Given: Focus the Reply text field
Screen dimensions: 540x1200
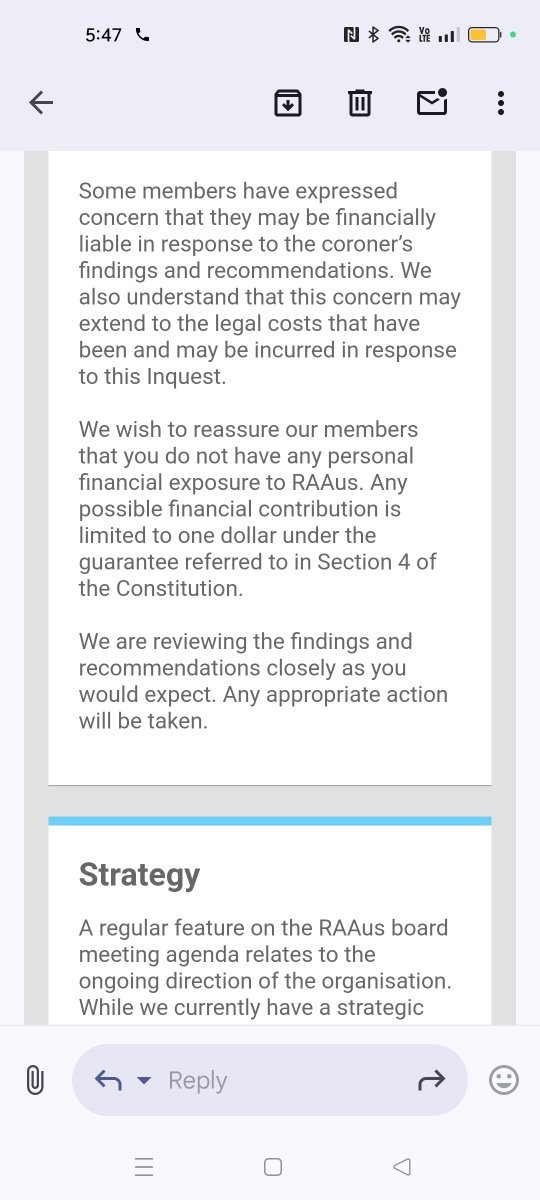Looking at the screenshot, I should point(270,1080).
